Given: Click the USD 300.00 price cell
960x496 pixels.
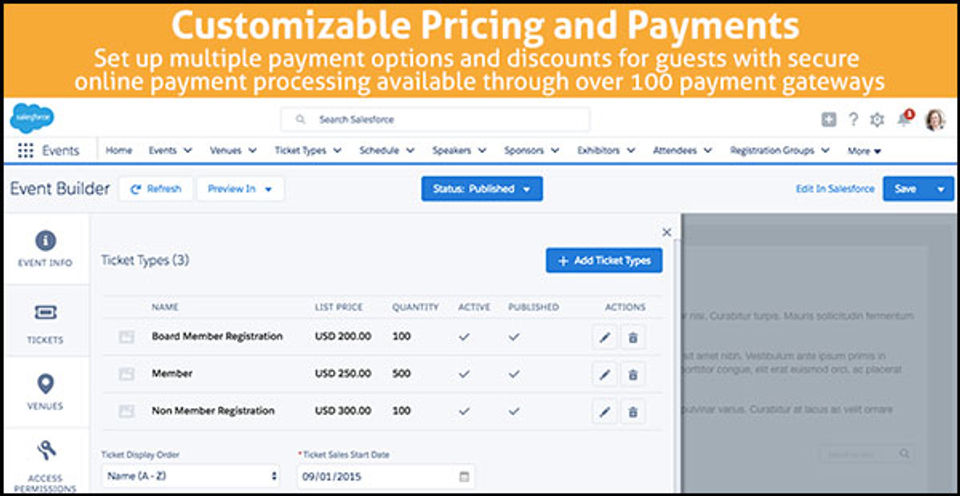Looking at the screenshot, I should click(x=343, y=411).
